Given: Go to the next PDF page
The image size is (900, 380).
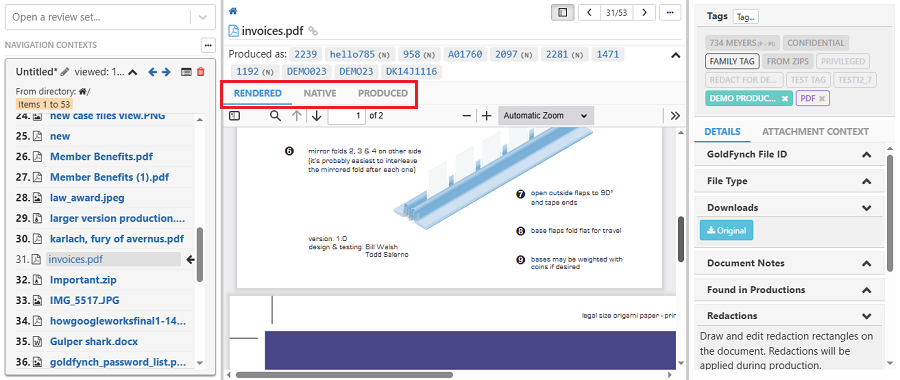Looking at the screenshot, I should [x=316, y=115].
